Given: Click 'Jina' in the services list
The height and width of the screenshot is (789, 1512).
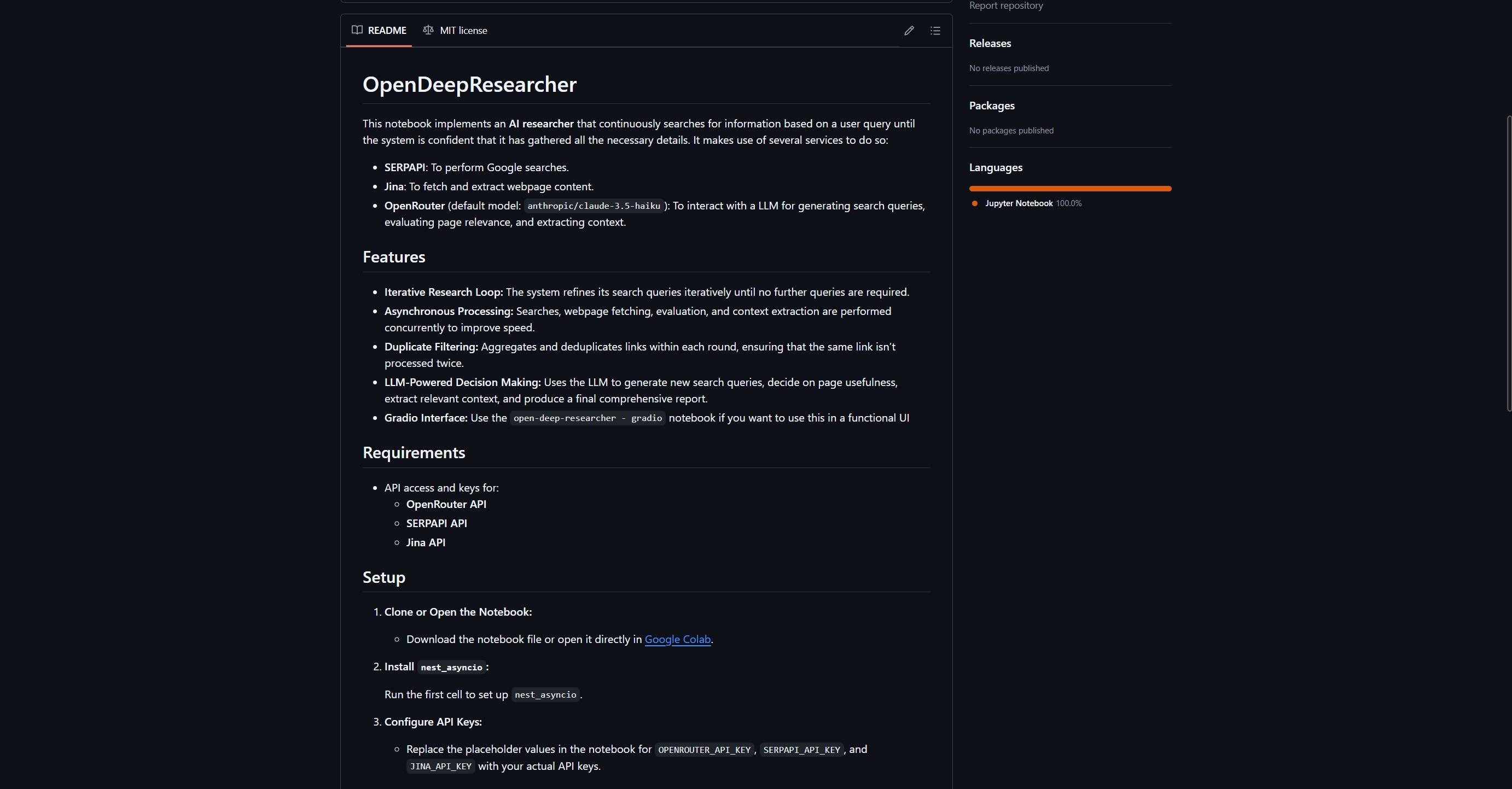Looking at the screenshot, I should pyautogui.click(x=394, y=186).
